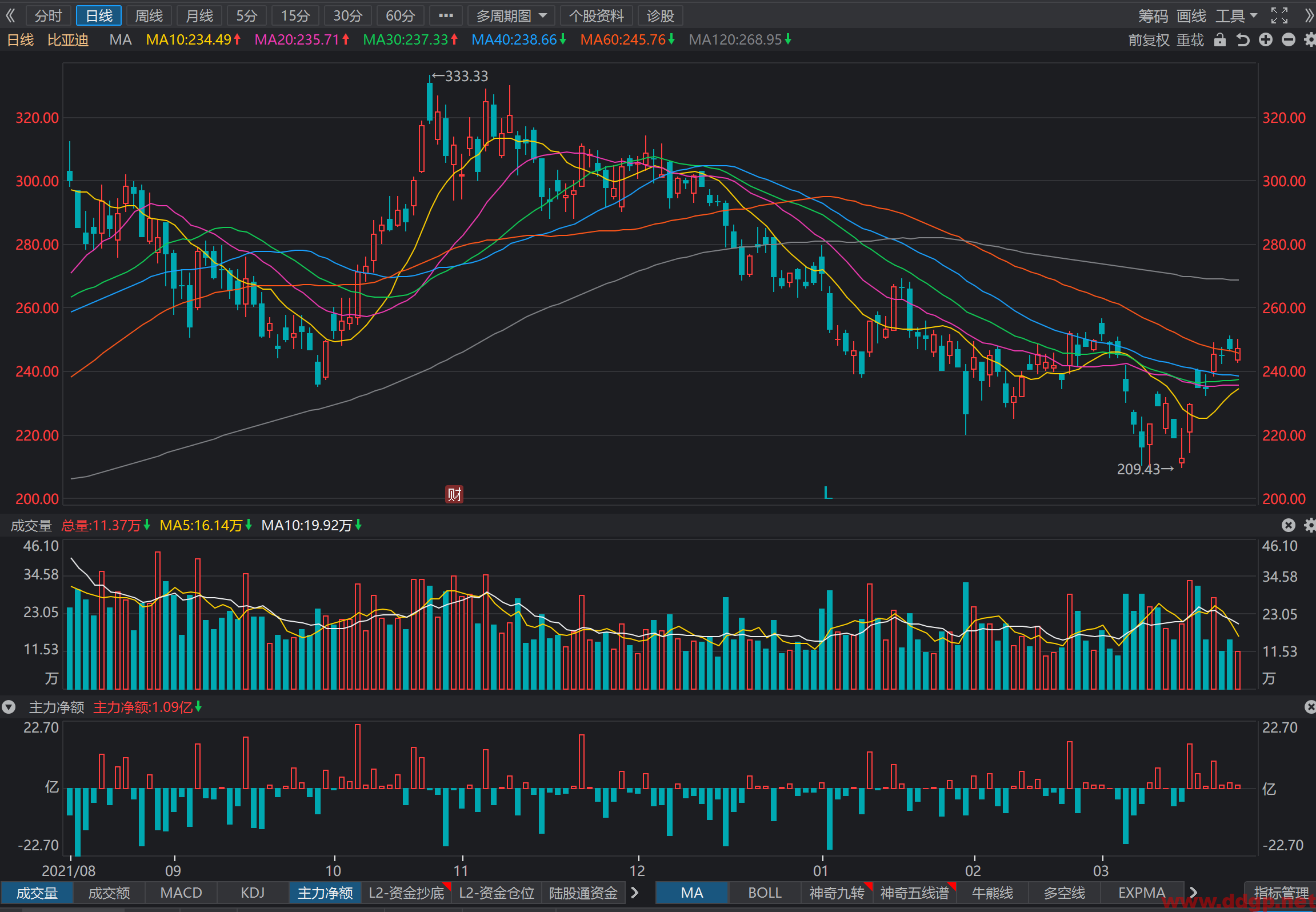Show more main indicator tabs arrow
The height and width of the screenshot is (912, 1316).
pyautogui.click(x=1193, y=893)
